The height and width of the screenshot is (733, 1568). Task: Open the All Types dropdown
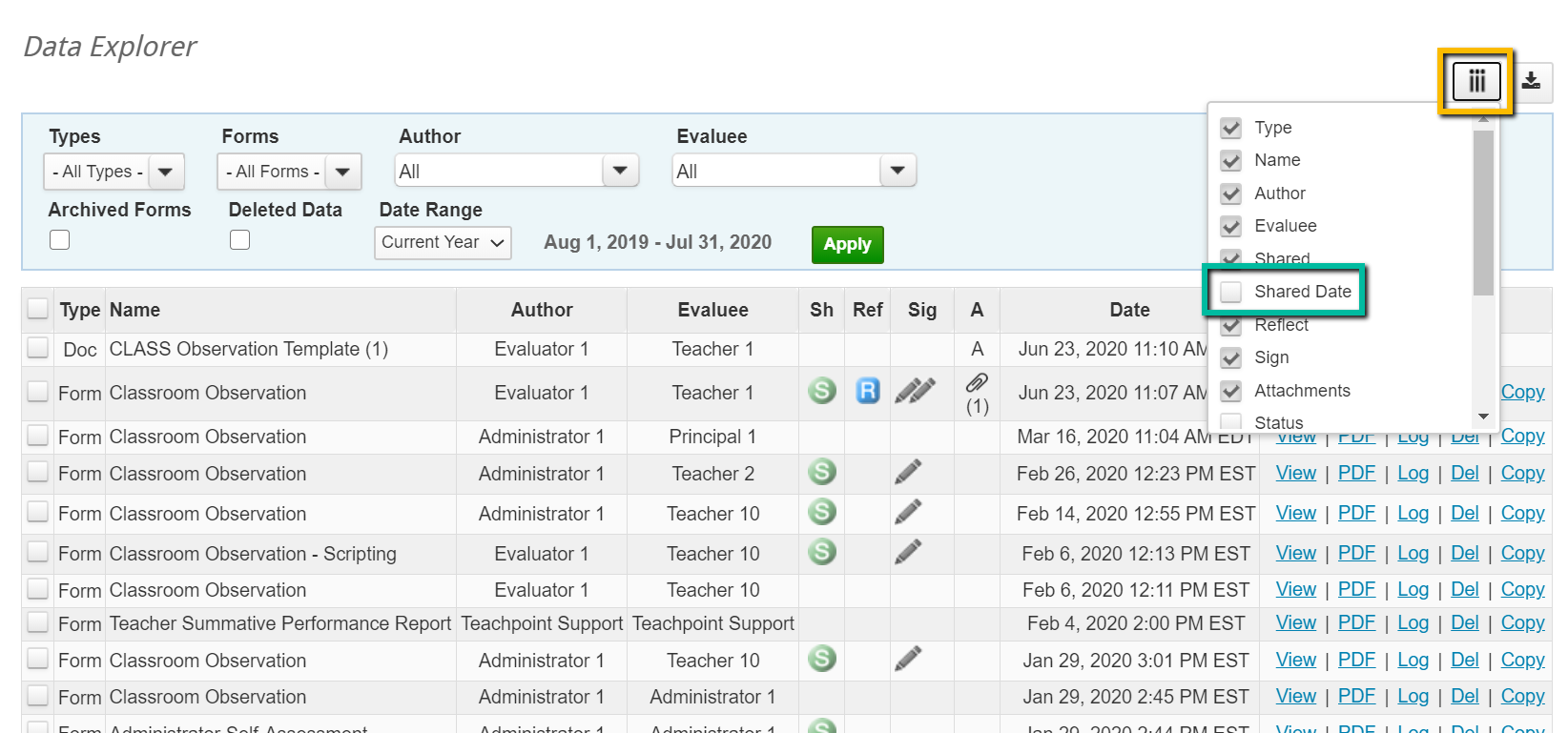pyautogui.click(x=165, y=172)
